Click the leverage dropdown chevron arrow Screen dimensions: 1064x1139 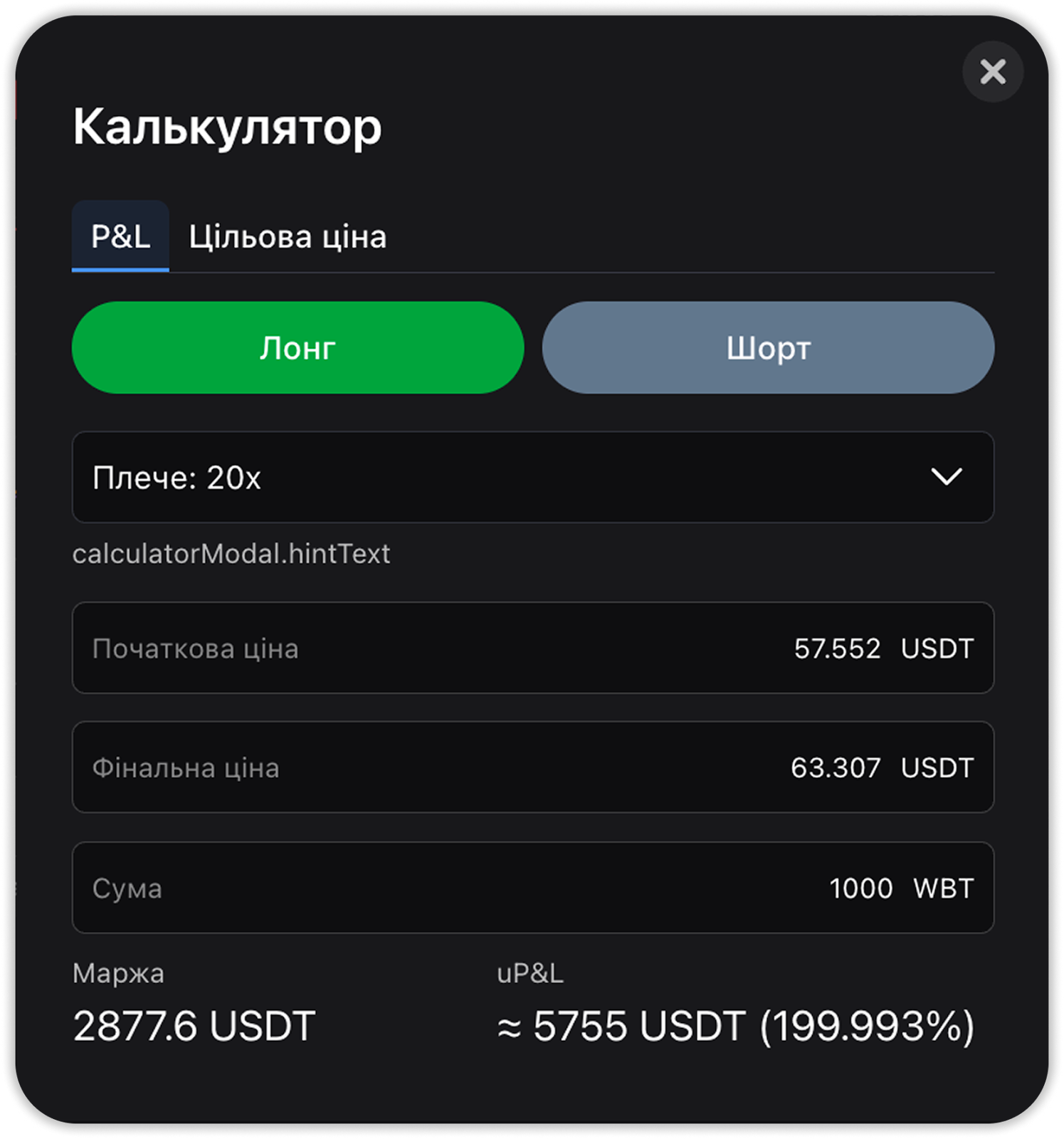click(x=947, y=476)
